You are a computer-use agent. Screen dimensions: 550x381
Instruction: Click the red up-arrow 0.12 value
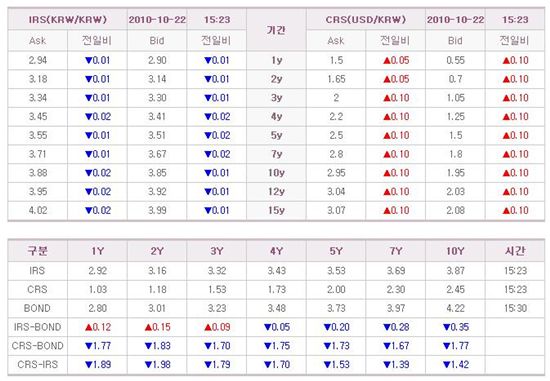98,327
